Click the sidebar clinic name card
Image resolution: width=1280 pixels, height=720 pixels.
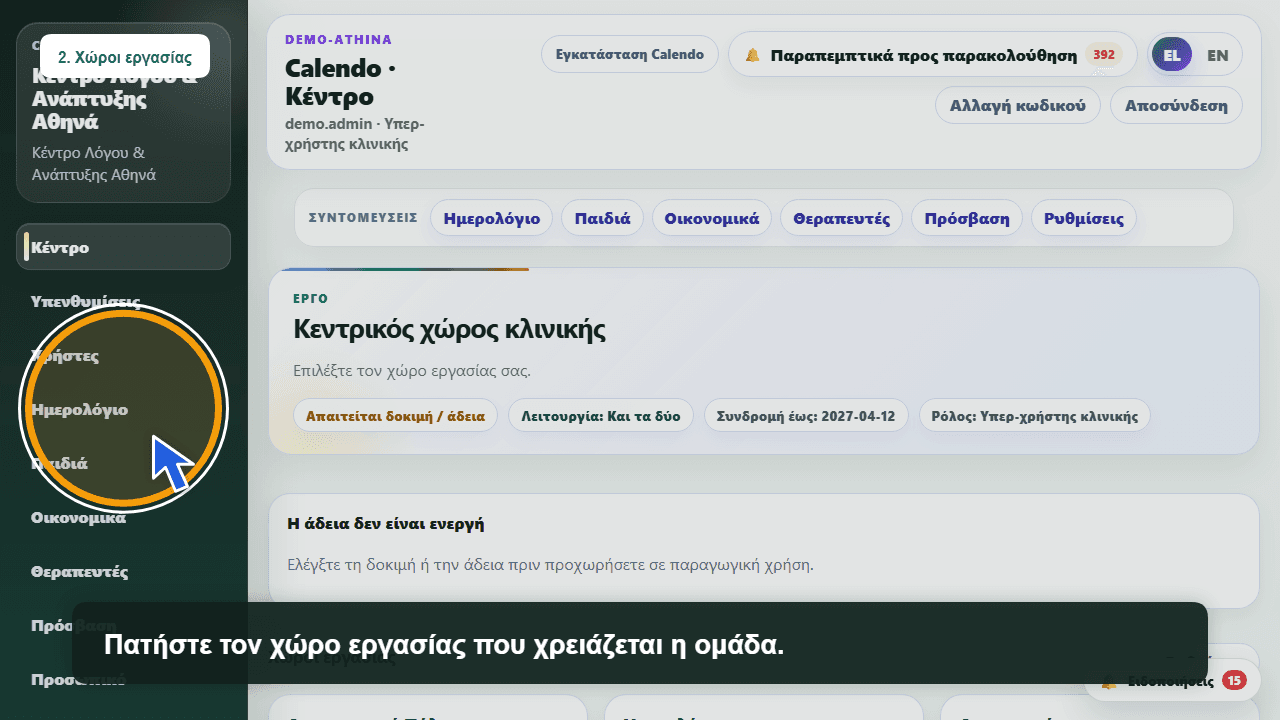pos(123,113)
